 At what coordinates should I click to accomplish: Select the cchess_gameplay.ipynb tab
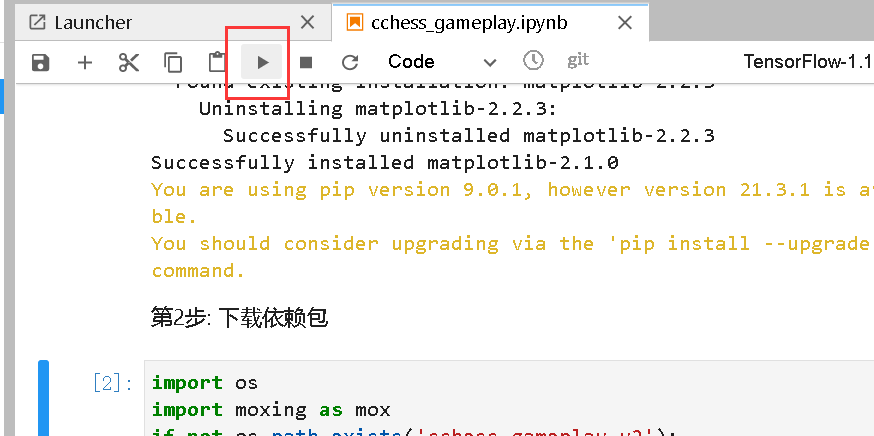point(468,22)
